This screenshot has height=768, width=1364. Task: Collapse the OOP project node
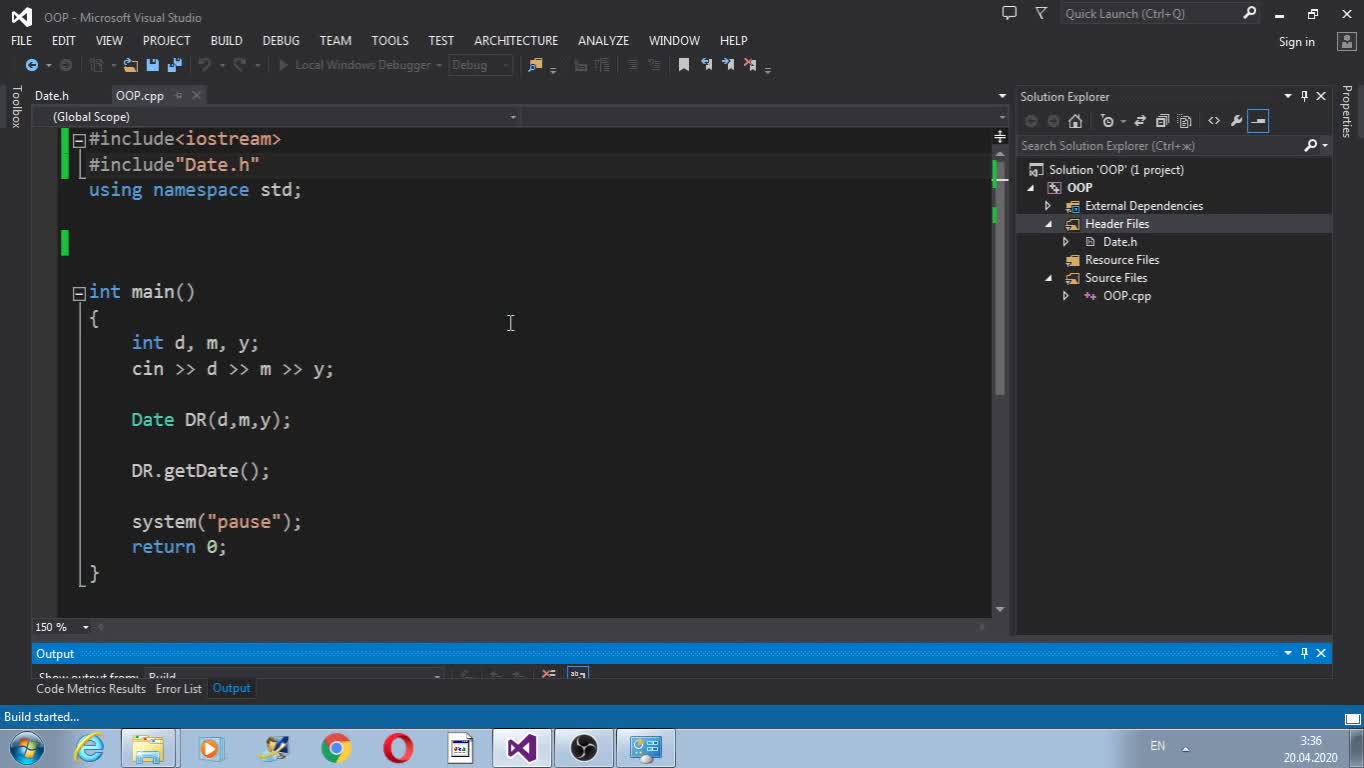click(1031, 188)
